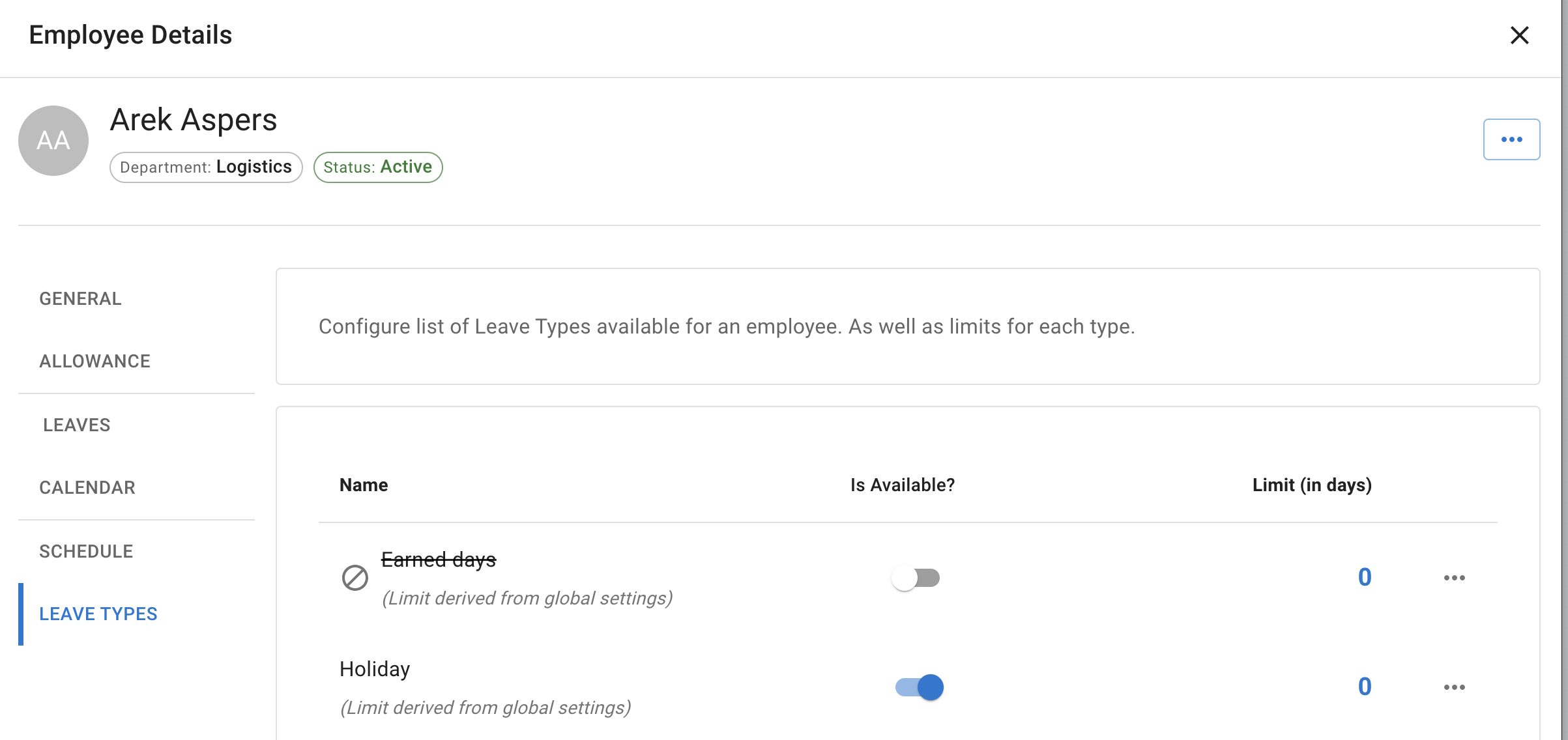
Task: Switch to the GENERAL tab
Action: tap(80, 298)
